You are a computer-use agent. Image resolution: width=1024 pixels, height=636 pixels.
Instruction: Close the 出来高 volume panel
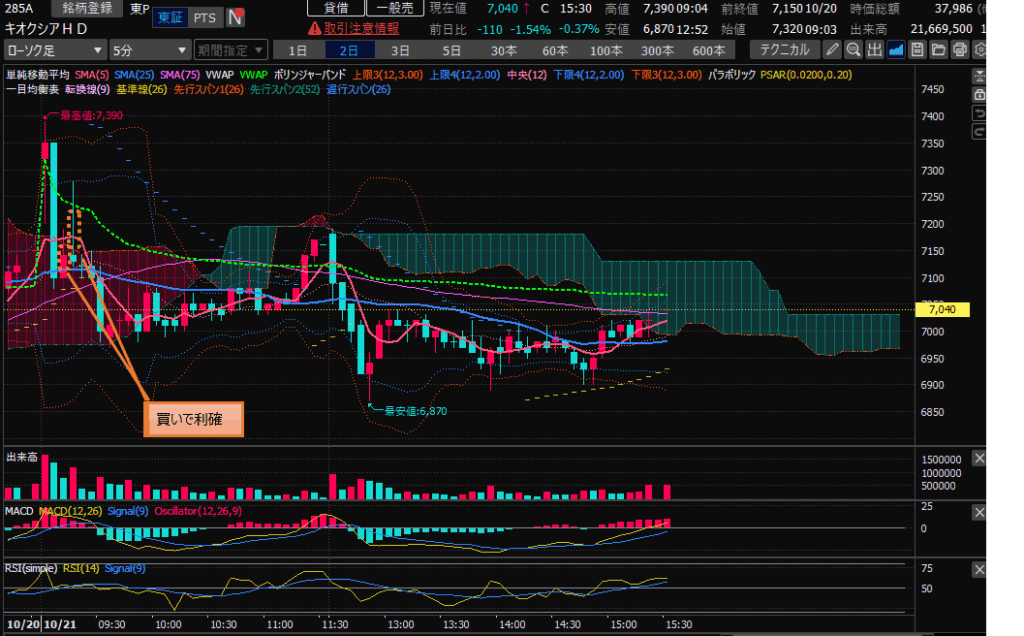pos(979,458)
